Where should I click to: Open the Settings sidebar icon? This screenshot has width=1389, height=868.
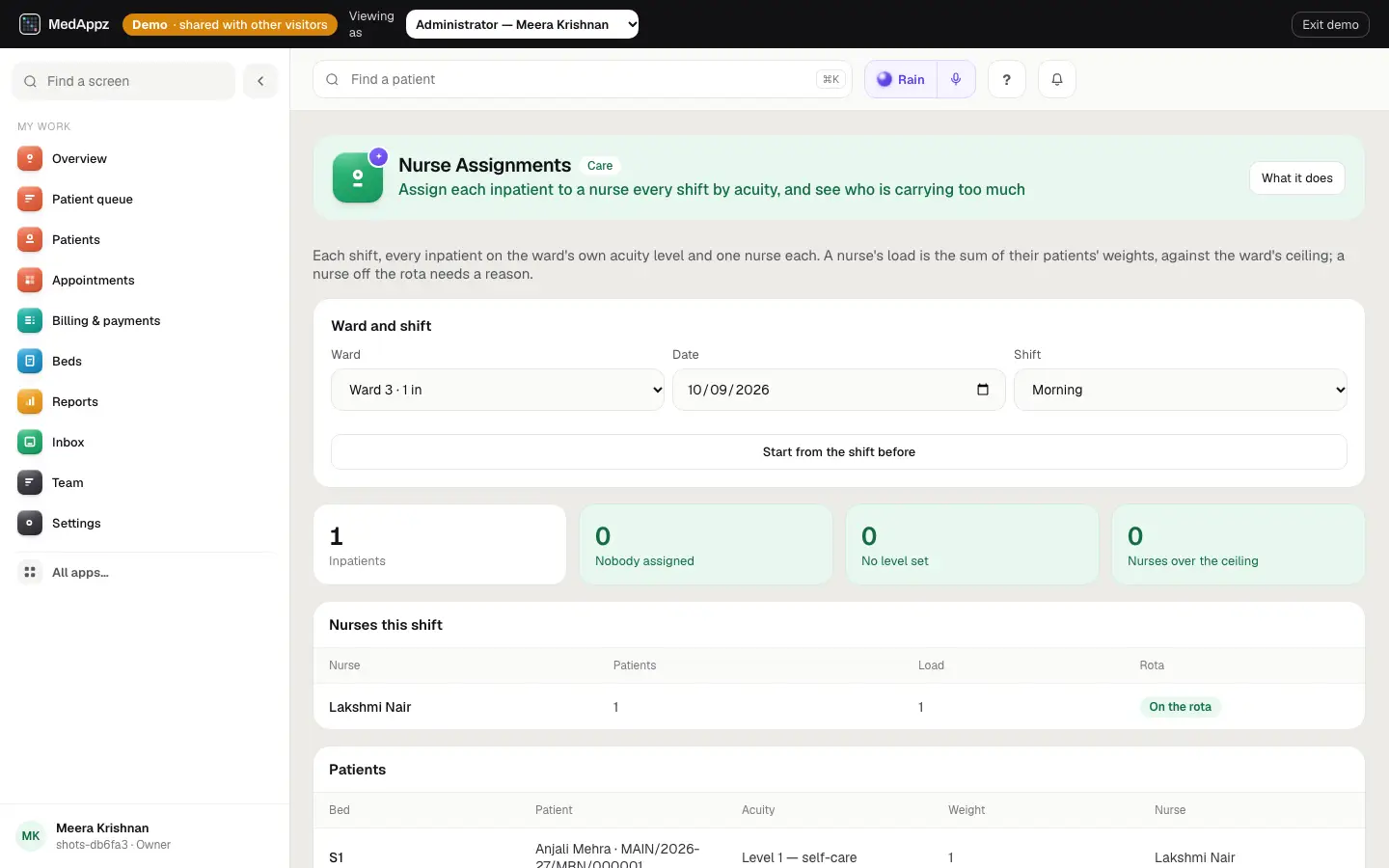point(30,523)
